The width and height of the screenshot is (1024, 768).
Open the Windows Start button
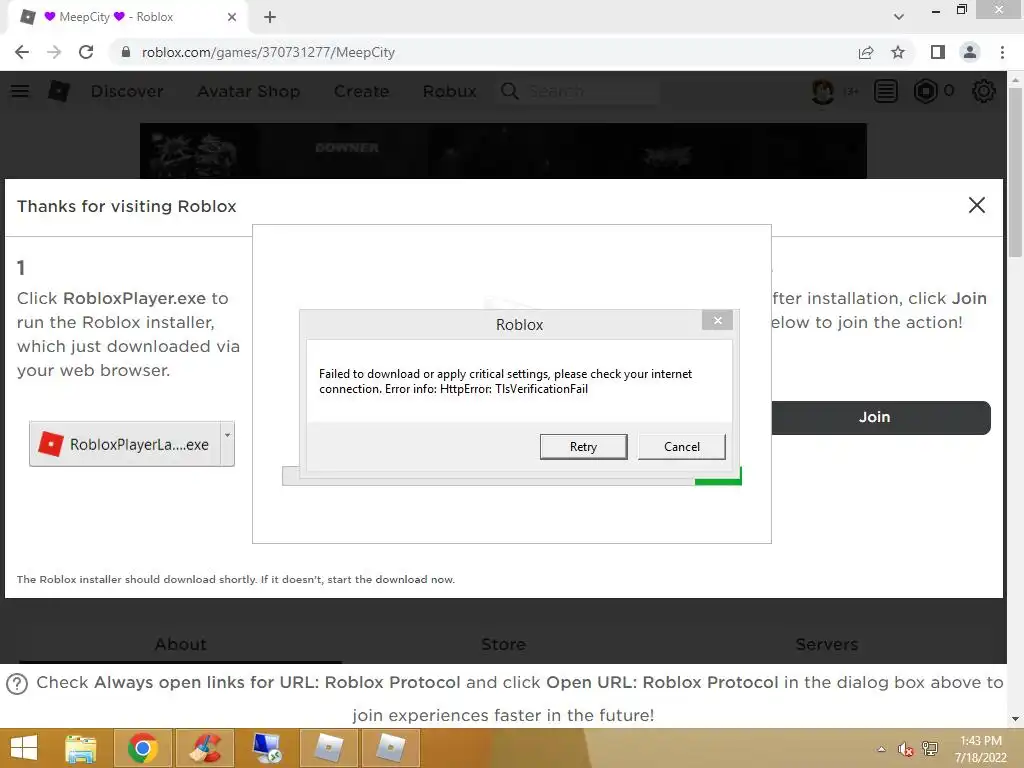pos(24,748)
